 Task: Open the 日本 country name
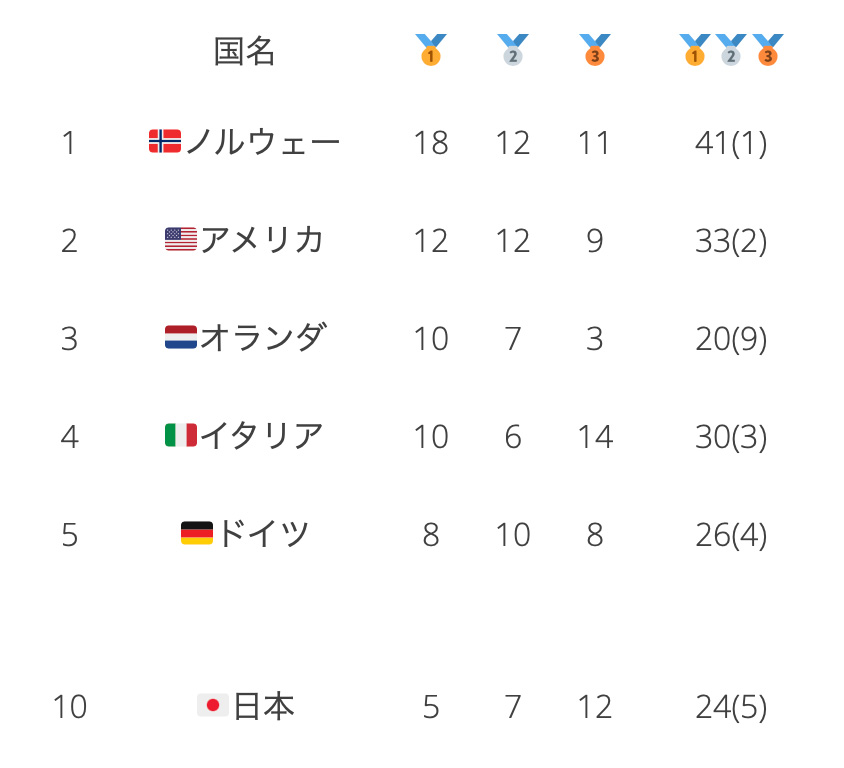pyautogui.click(x=264, y=707)
